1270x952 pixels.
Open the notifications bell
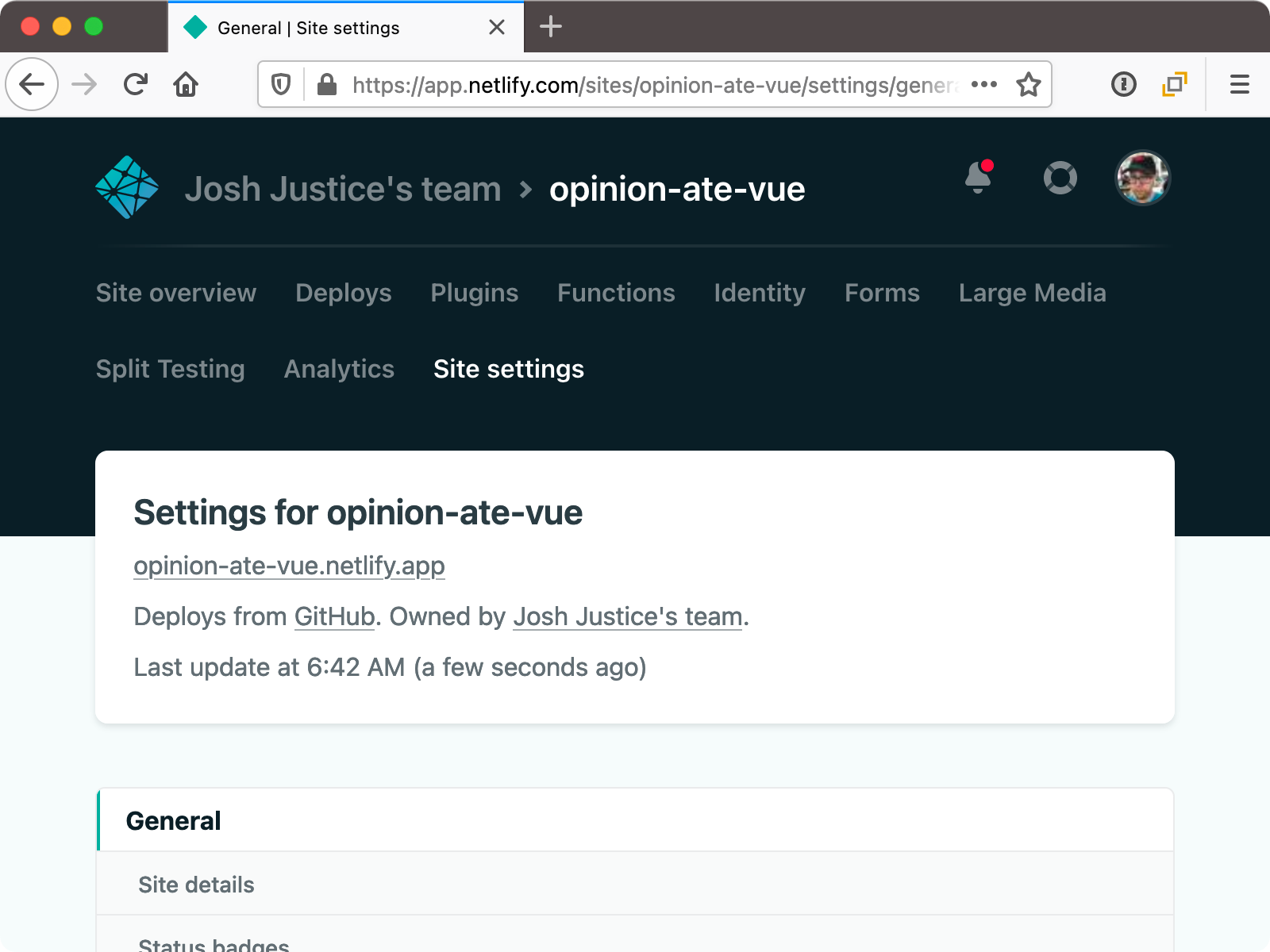pos(979,177)
